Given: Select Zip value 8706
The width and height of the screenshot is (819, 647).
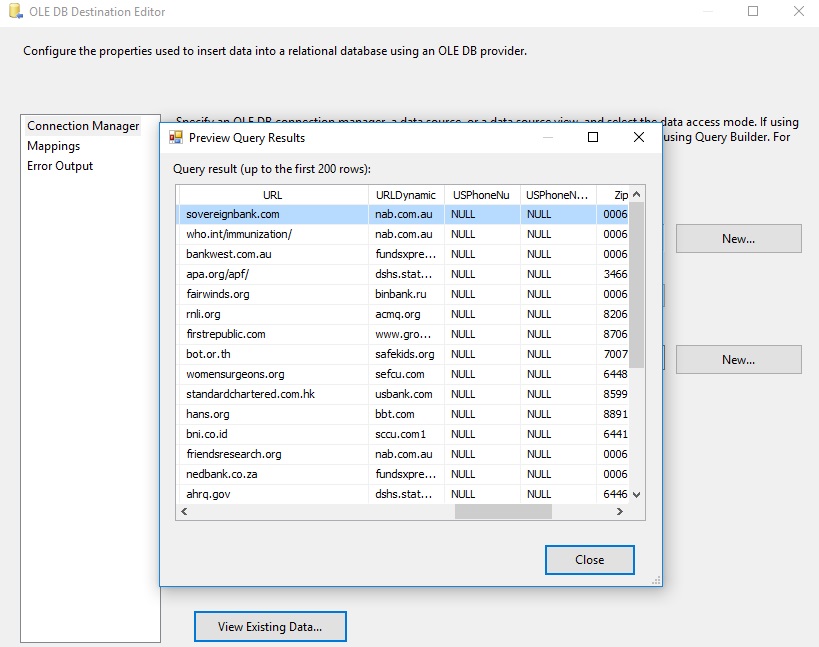Looking at the screenshot, I should [x=613, y=334].
